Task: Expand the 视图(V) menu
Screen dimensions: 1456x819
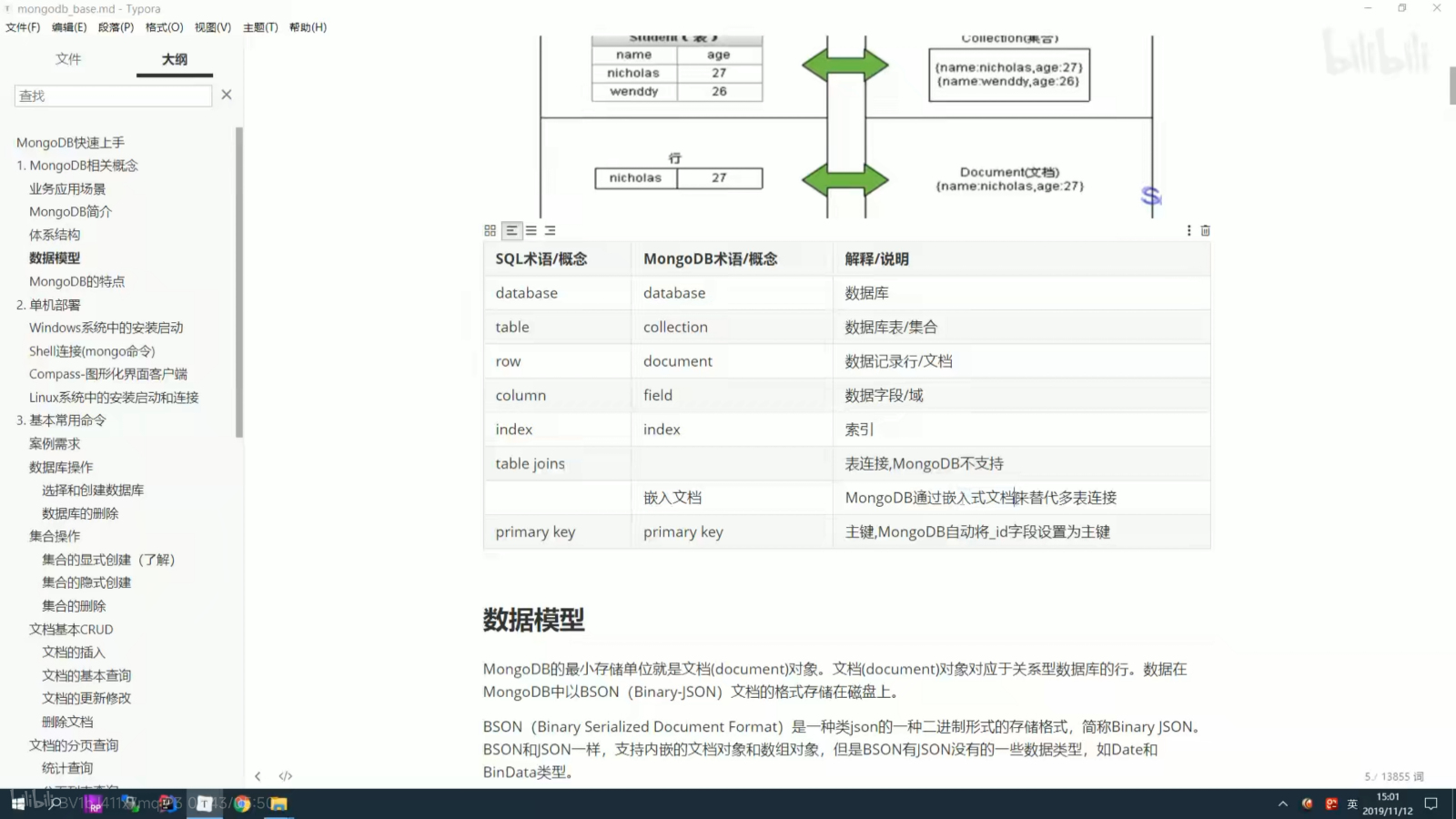Action: point(213,27)
